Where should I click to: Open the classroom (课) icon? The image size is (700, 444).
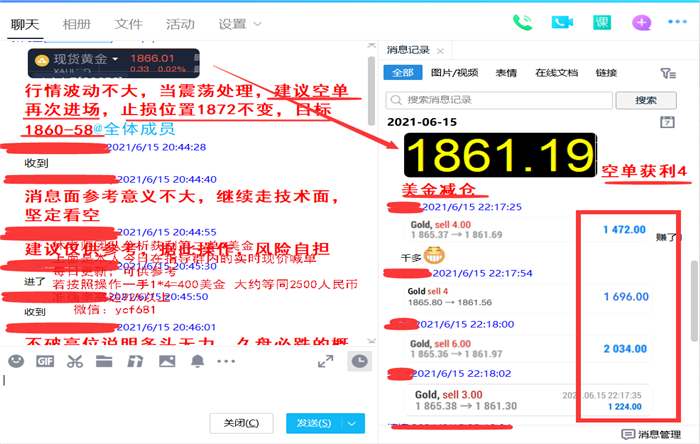[x=602, y=22]
